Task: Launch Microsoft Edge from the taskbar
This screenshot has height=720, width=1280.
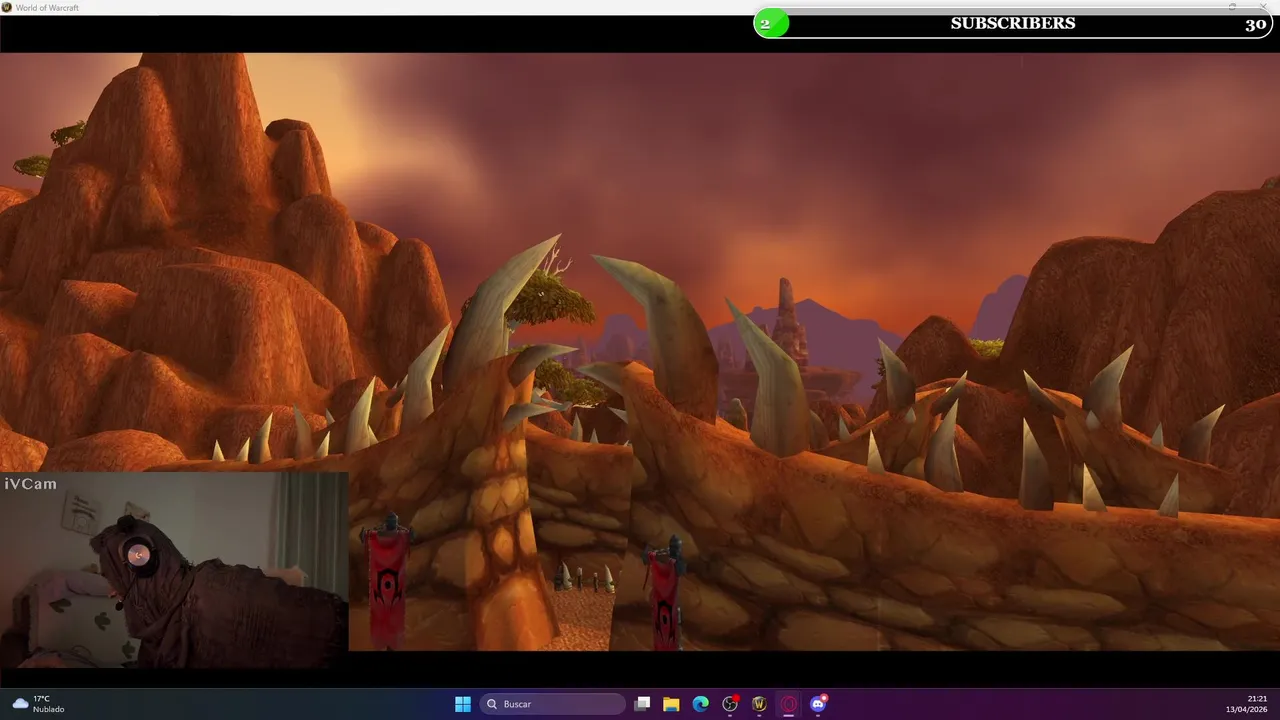Action: click(x=701, y=704)
